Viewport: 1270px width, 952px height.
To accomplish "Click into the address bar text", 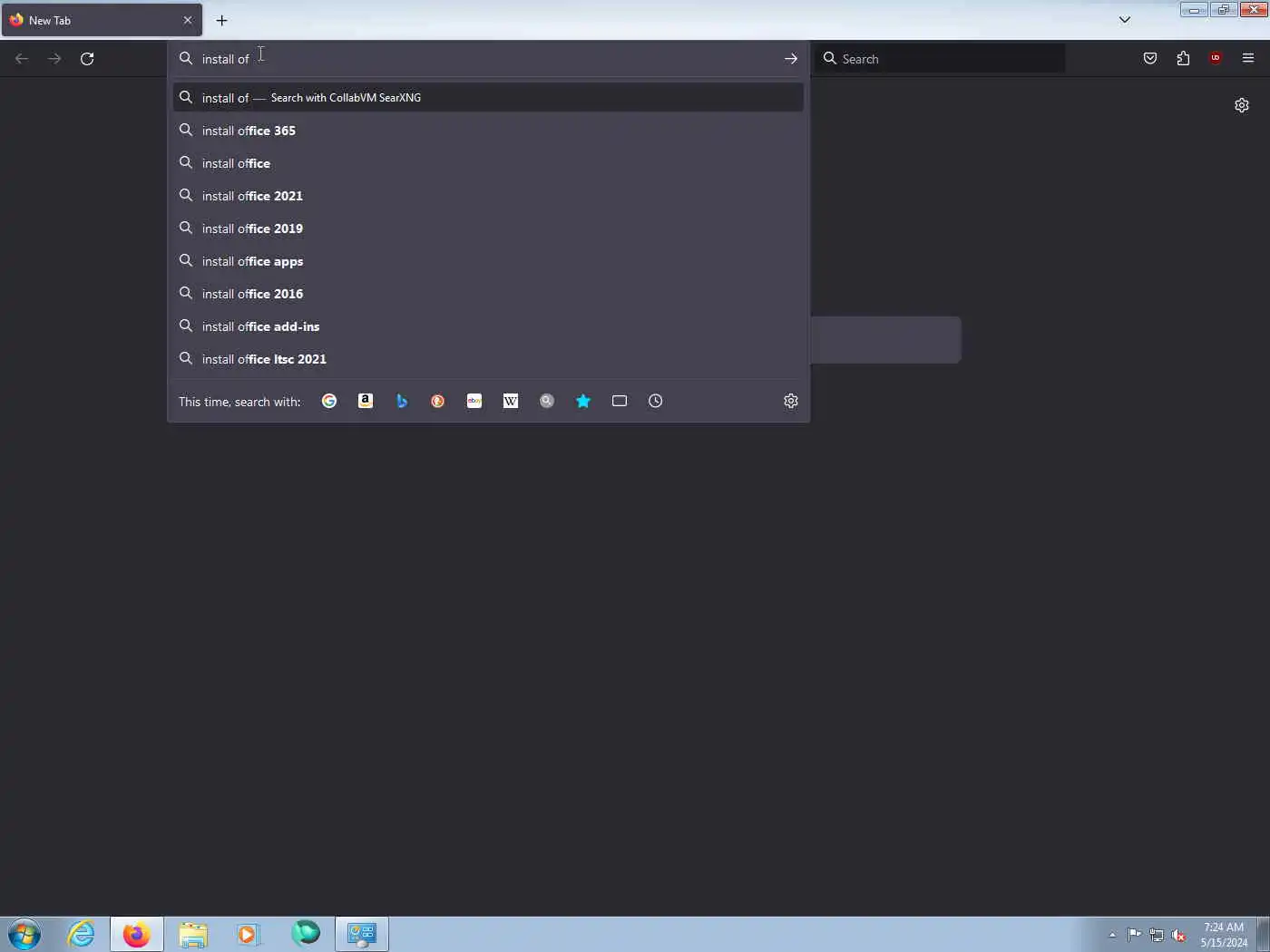I will [488, 59].
